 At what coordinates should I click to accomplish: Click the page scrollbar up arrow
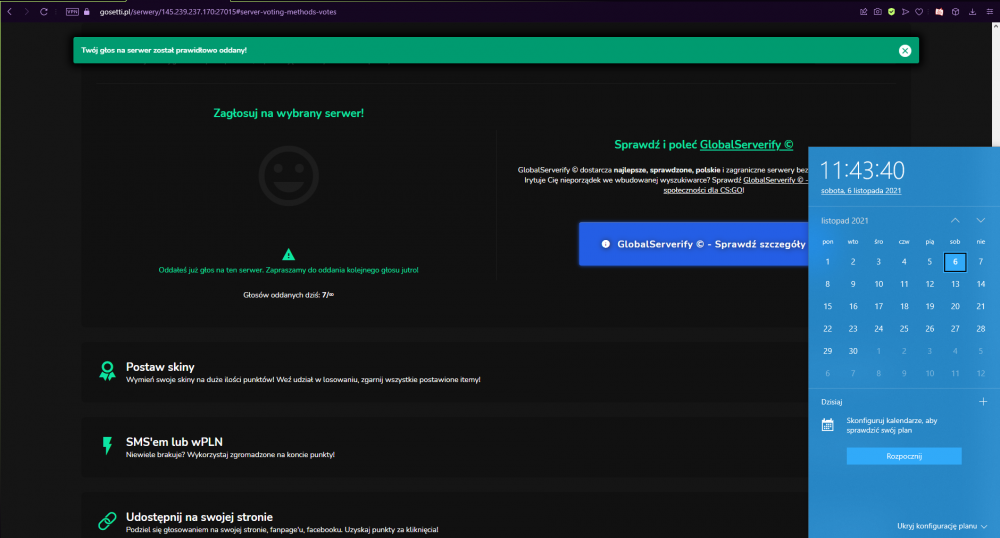tap(995, 27)
